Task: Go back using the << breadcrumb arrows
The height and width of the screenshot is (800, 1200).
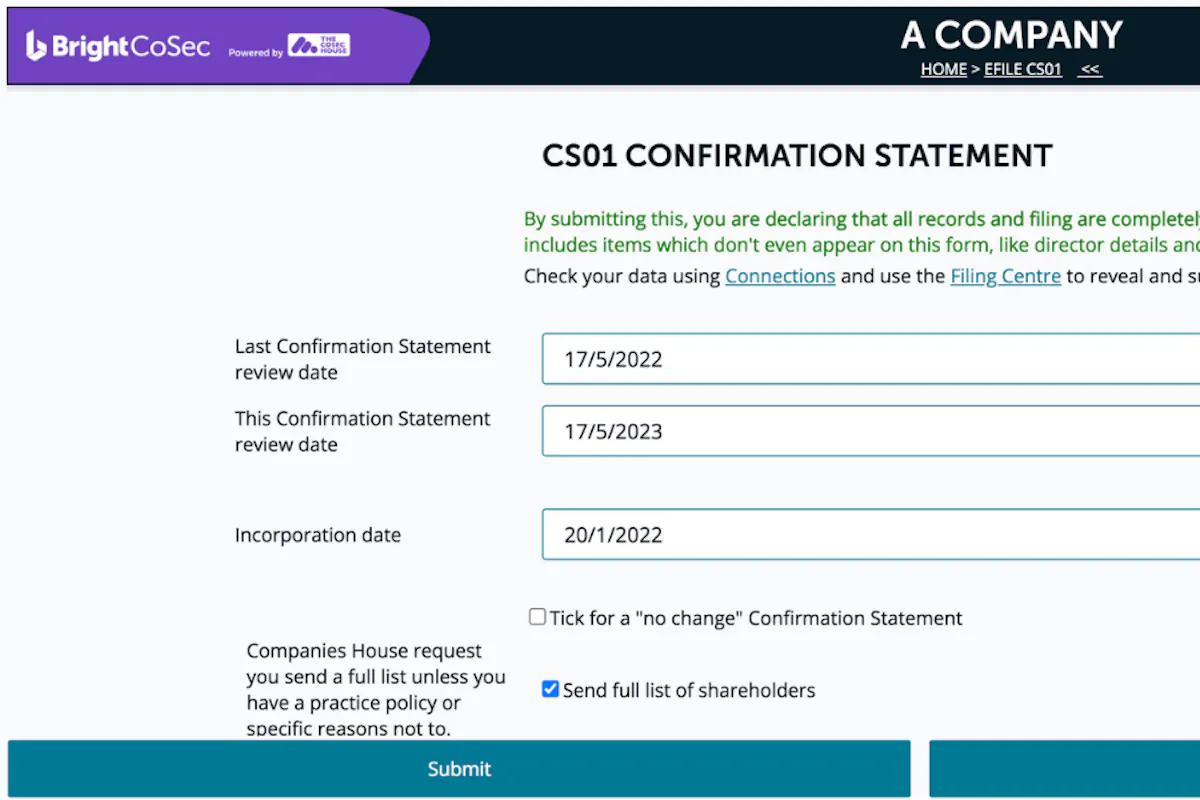Action: [1090, 69]
